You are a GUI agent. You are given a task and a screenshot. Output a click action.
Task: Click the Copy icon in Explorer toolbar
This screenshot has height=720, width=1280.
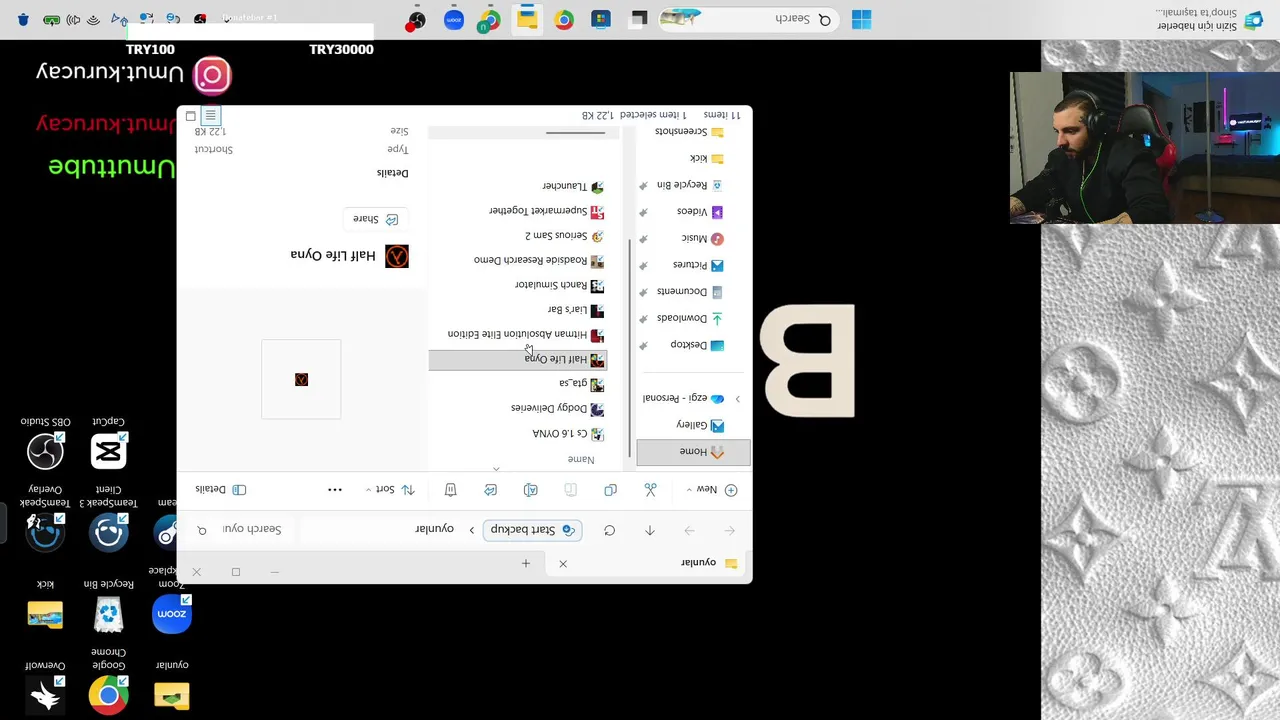point(610,490)
